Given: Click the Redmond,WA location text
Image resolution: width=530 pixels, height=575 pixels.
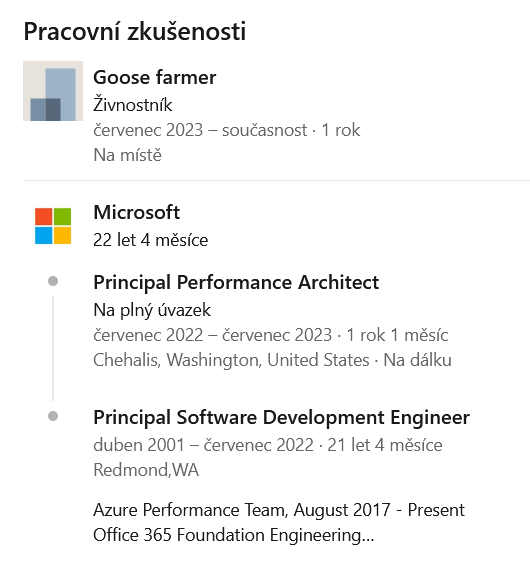Looking at the screenshot, I should coord(146,470).
